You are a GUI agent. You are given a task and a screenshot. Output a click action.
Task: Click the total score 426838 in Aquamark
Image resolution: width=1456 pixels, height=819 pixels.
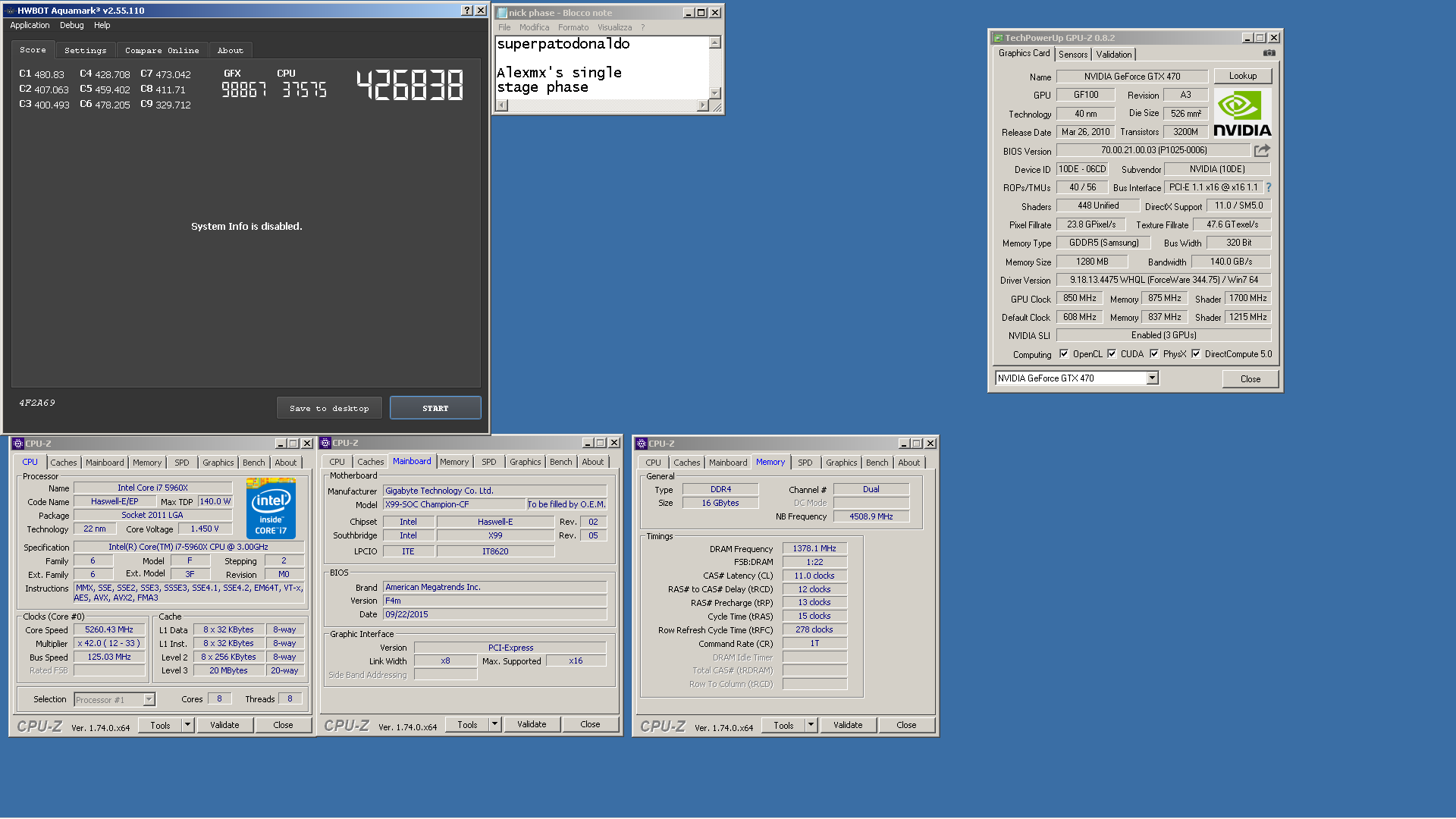click(x=409, y=85)
